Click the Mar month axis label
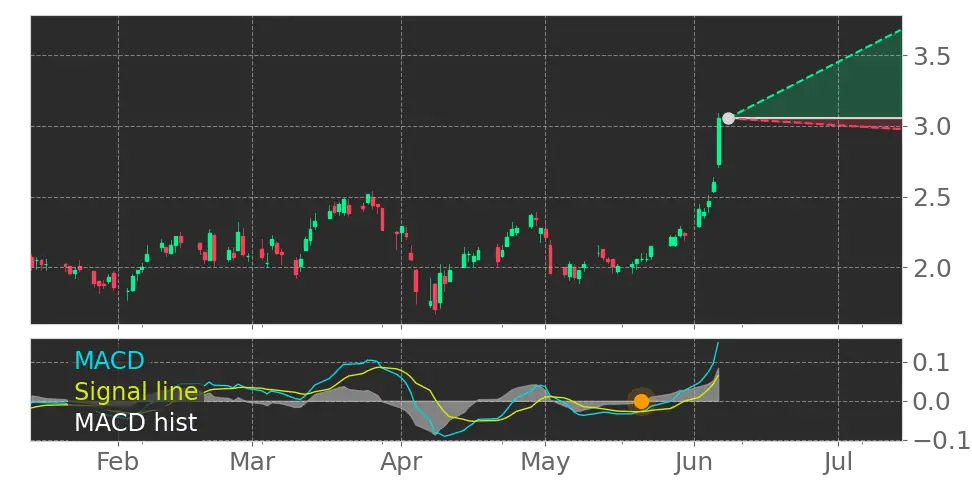Screen dimensions: 972x486 point(252,462)
